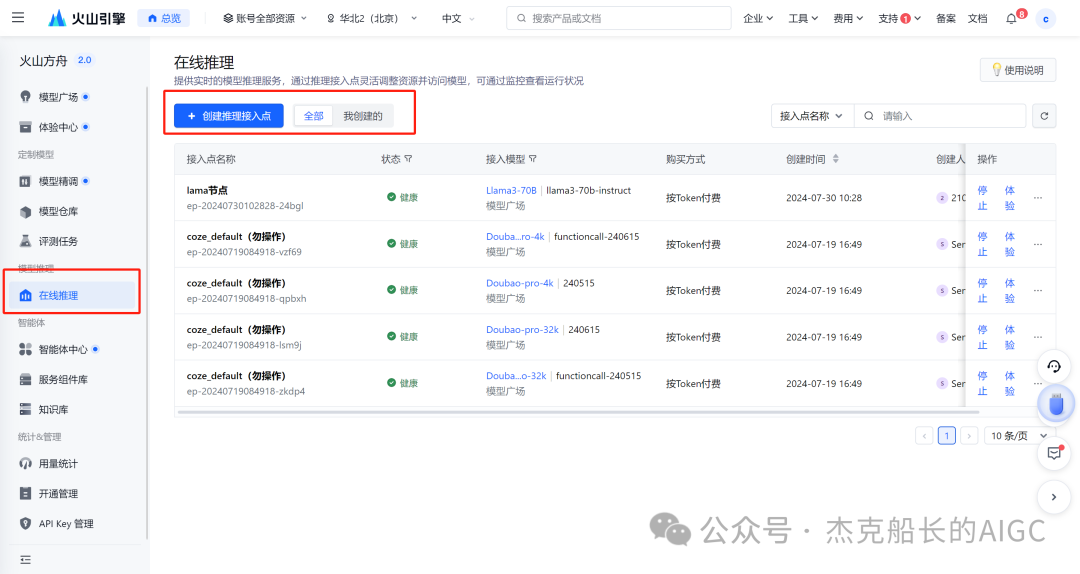1080x574 pixels.
Task: Click 体验 for ep-20240719084918-qpbxh row
Action: pos(1009,291)
